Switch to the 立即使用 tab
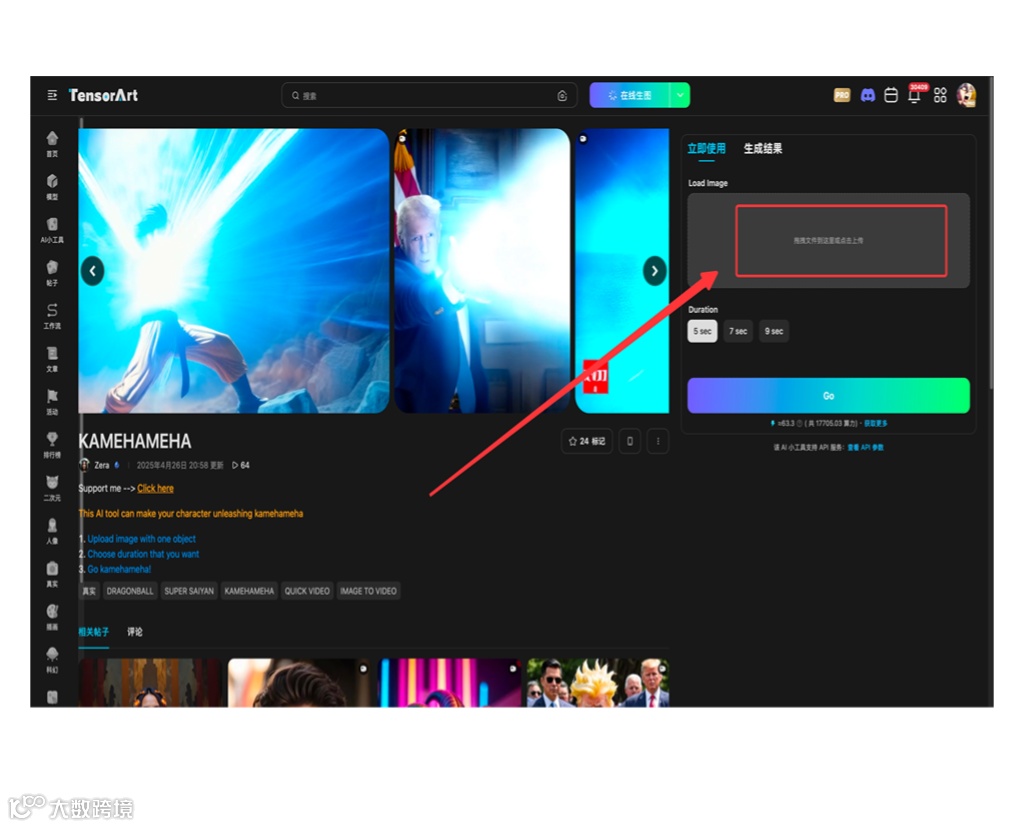The height and width of the screenshot is (827, 1024). [x=706, y=148]
